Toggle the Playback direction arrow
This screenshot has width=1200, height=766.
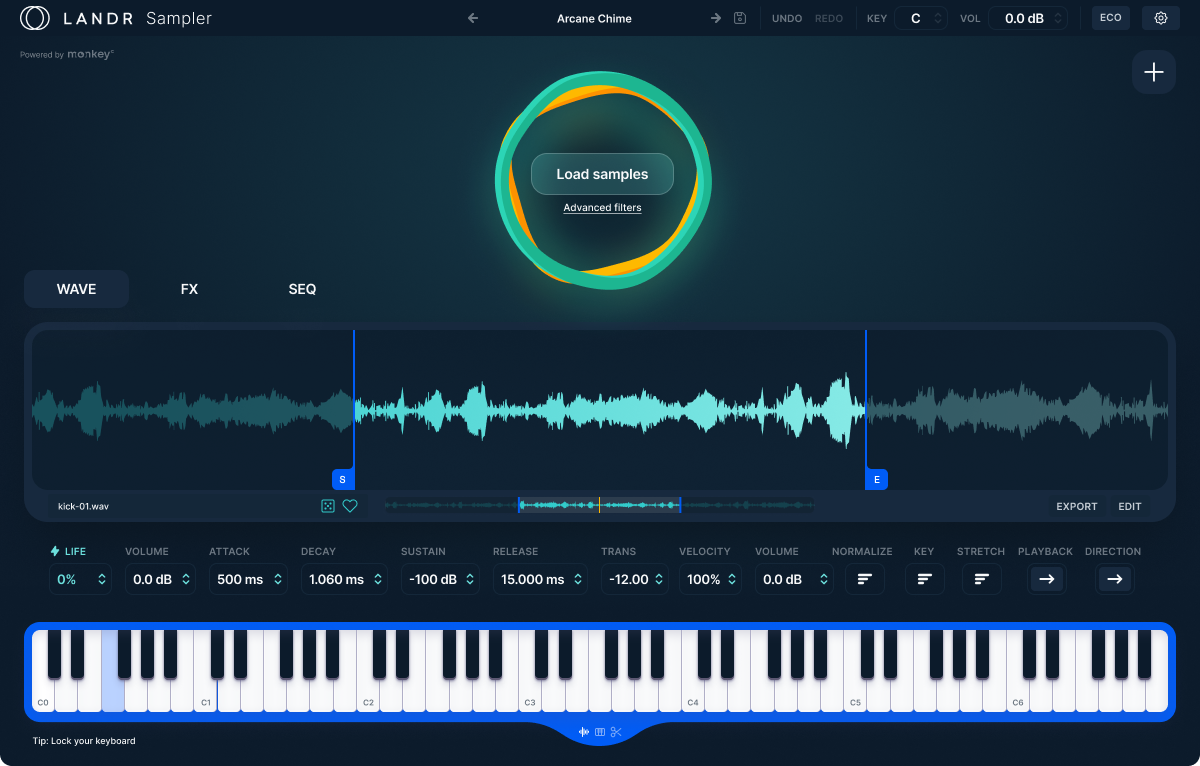(x=1046, y=578)
